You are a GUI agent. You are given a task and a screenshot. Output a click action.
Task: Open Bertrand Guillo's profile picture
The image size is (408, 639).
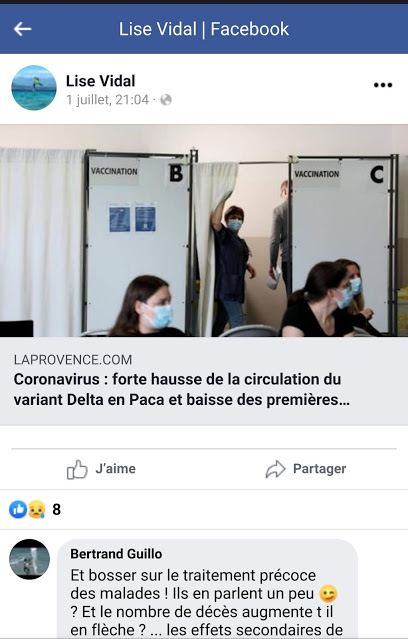[x=30, y=559]
